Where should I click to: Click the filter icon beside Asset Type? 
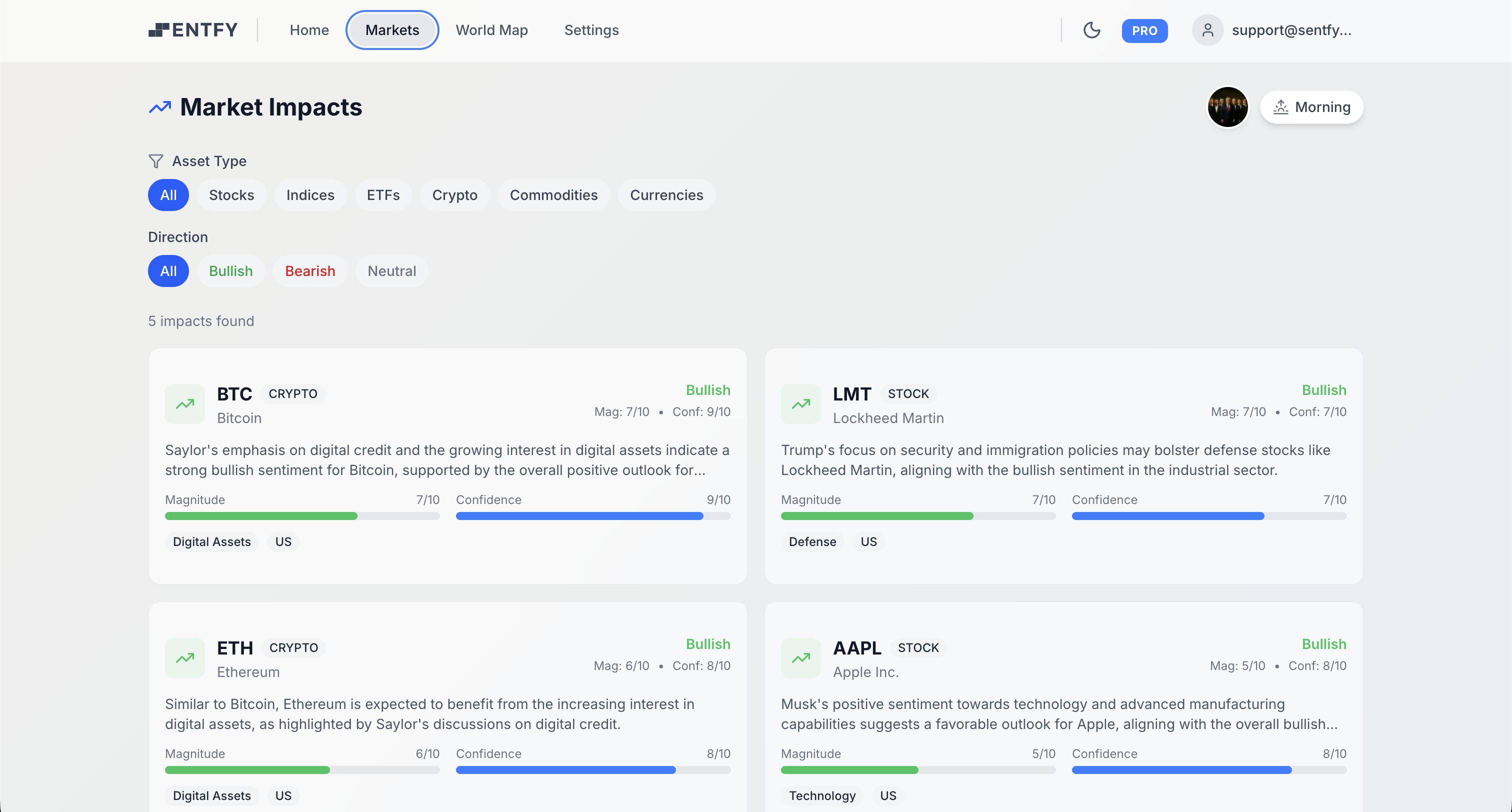tap(155, 161)
